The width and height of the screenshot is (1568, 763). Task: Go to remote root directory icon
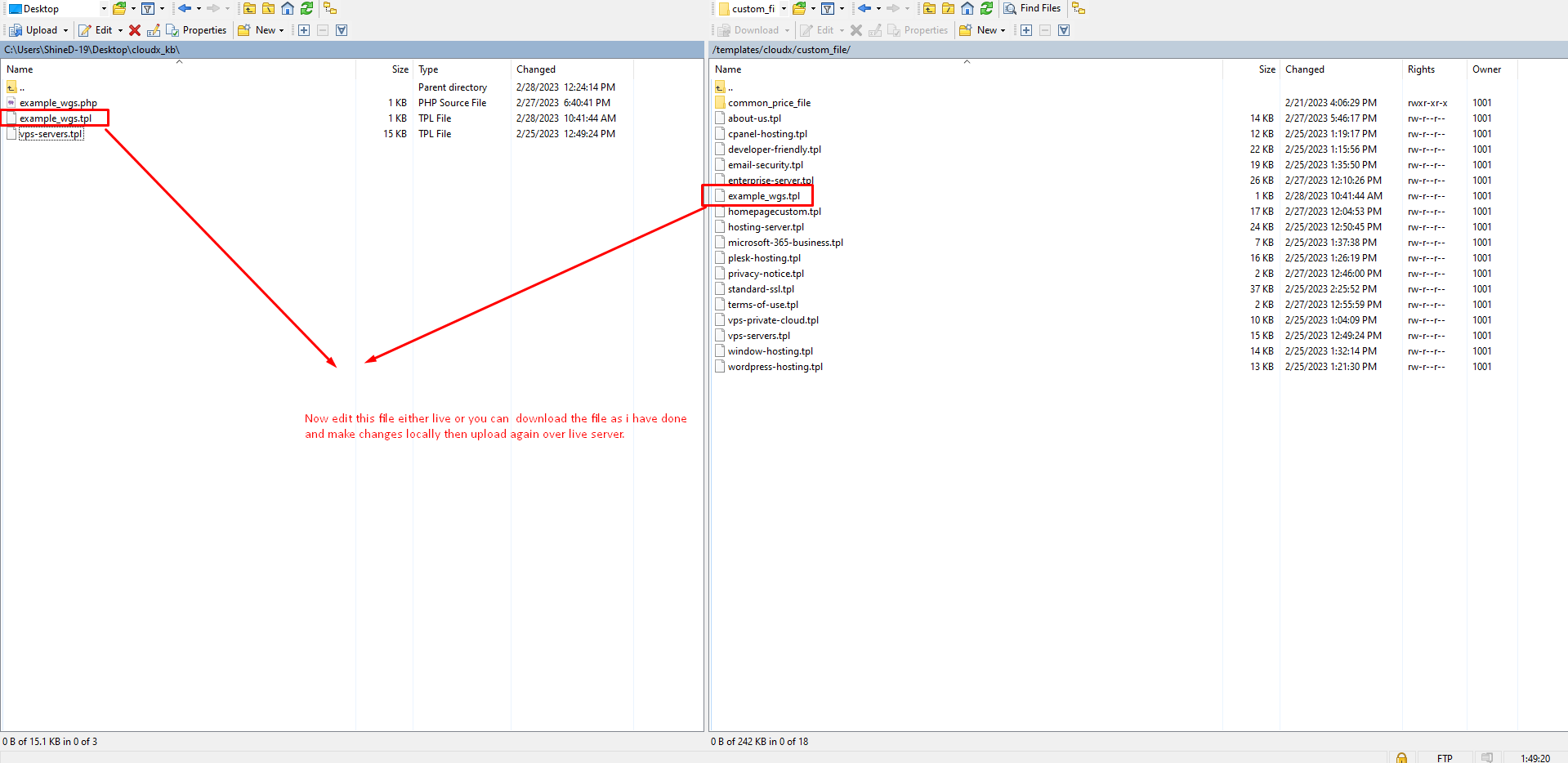click(949, 8)
